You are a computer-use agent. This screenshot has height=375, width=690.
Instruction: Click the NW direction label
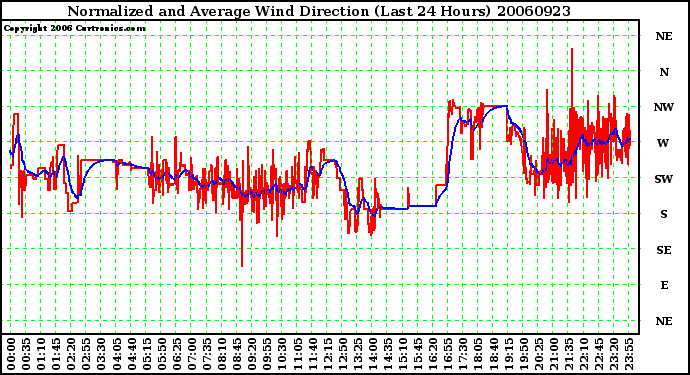[x=664, y=107]
